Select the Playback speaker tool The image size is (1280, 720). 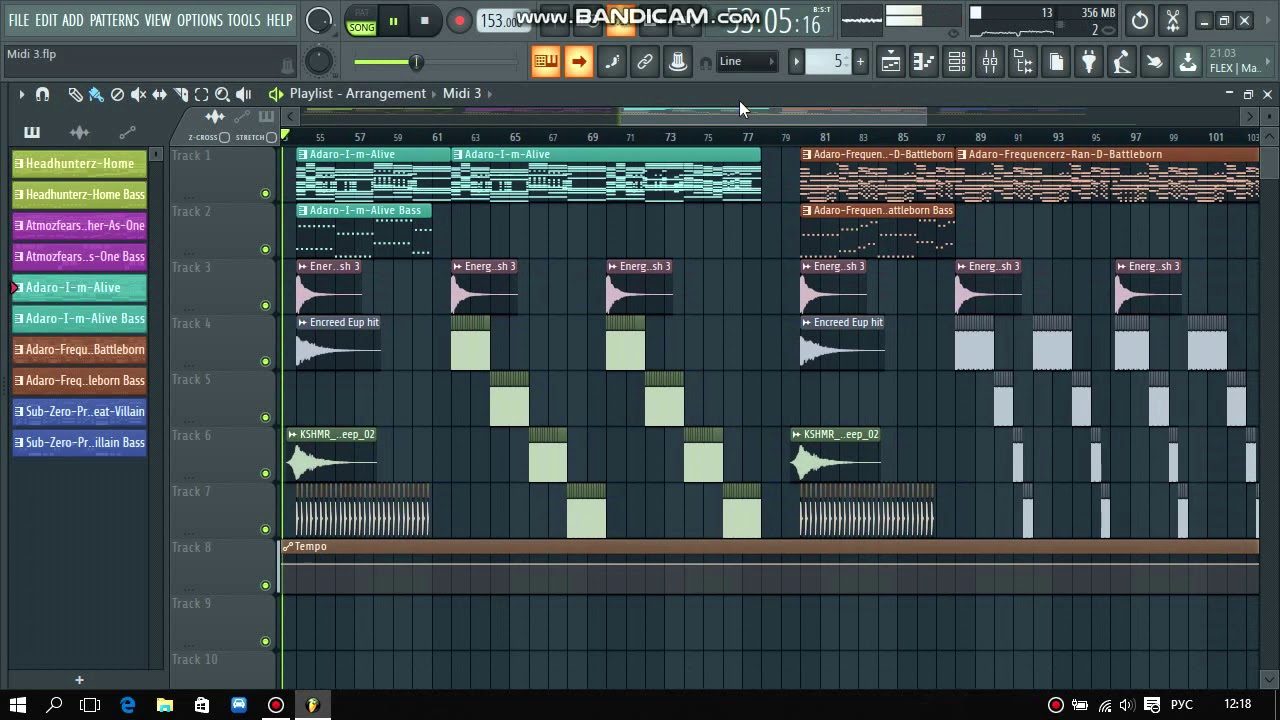(243, 94)
